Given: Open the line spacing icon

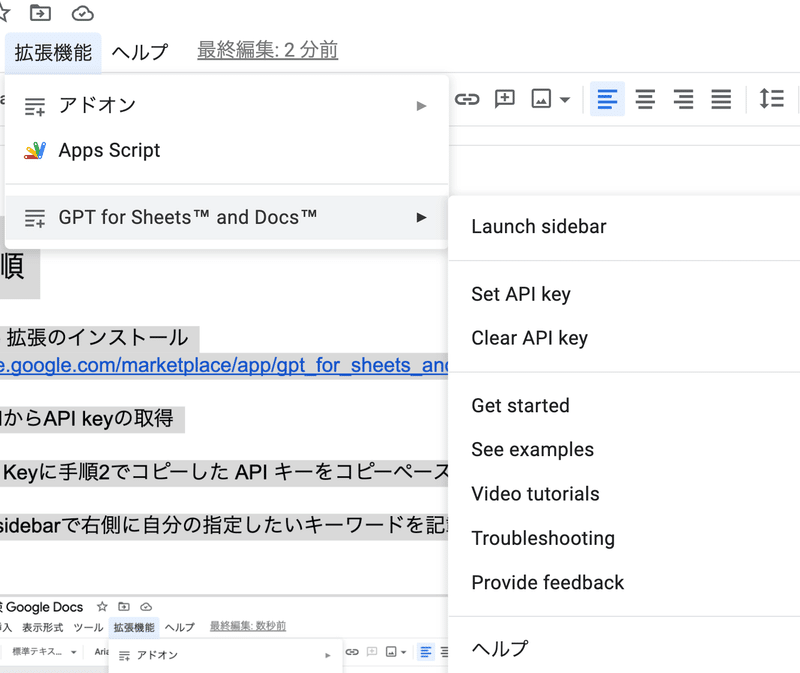Looking at the screenshot, I should click(x=773, y=99).
